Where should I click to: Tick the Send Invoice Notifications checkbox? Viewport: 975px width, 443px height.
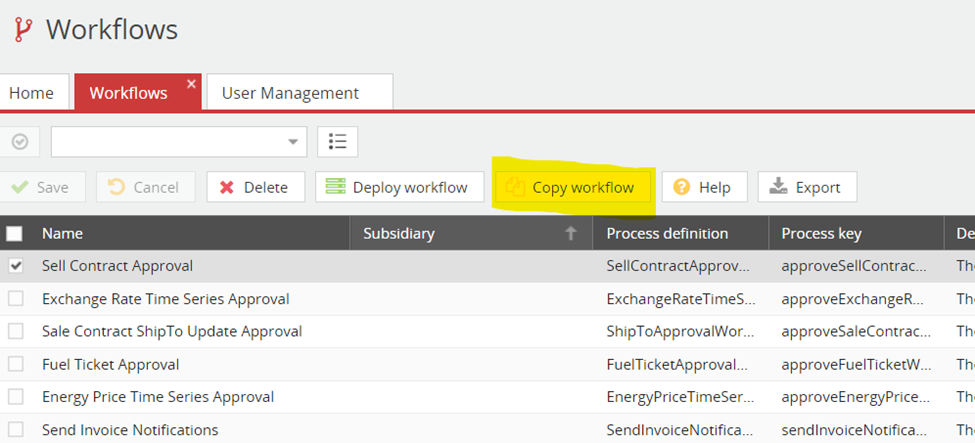[15, 430]
